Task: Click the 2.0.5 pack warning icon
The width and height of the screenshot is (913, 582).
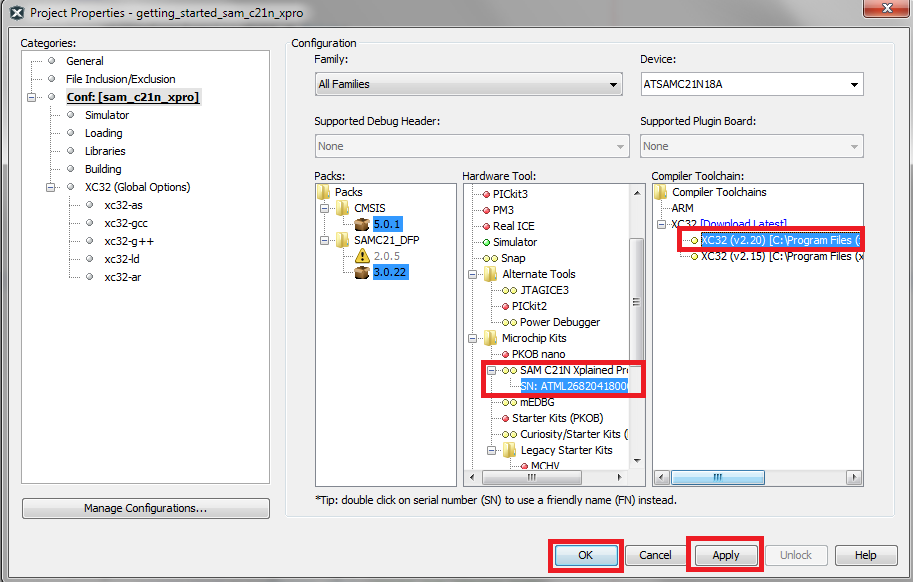Action: pos(361,256)
